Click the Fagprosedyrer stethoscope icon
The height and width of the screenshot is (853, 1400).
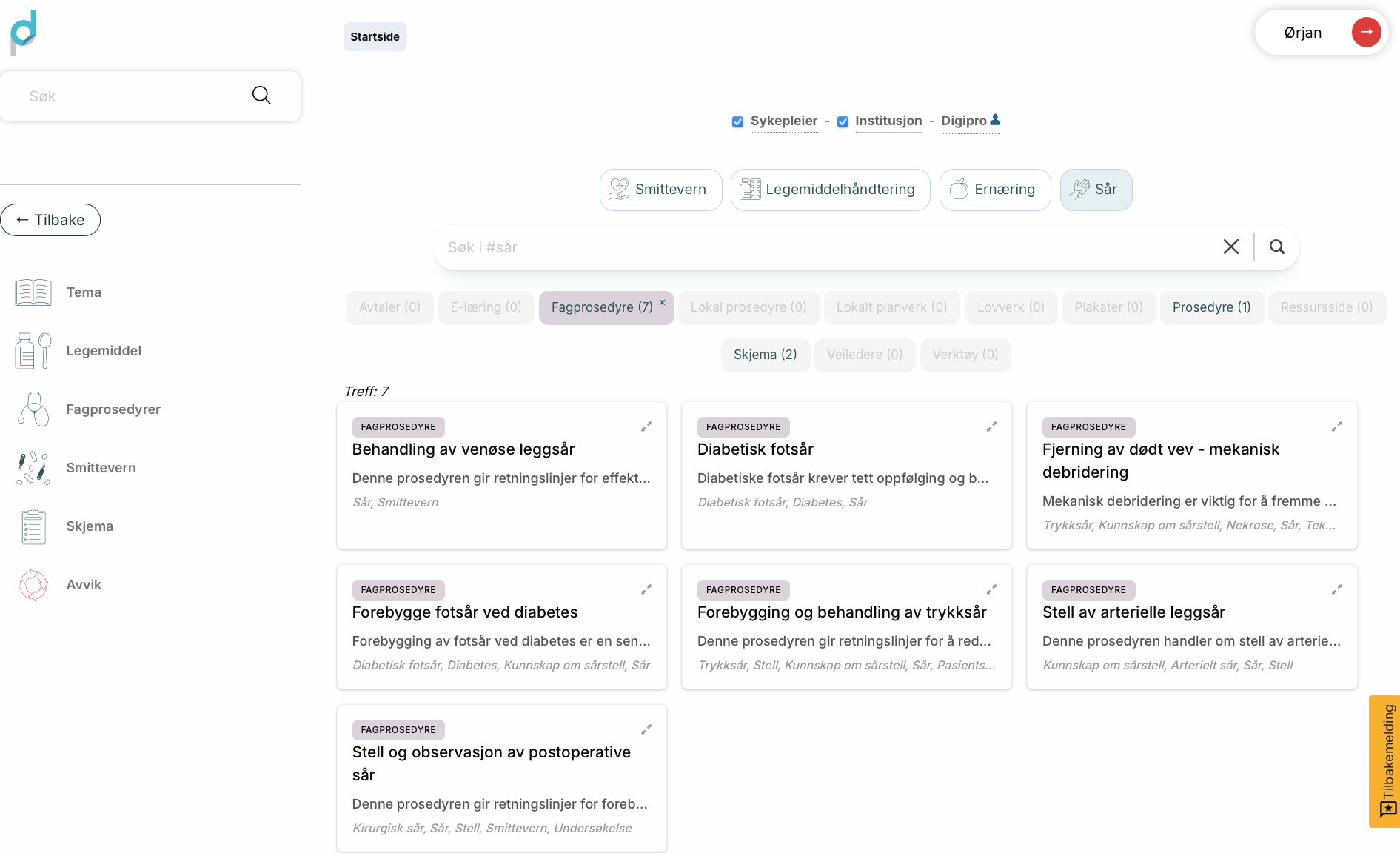(33, 409)
